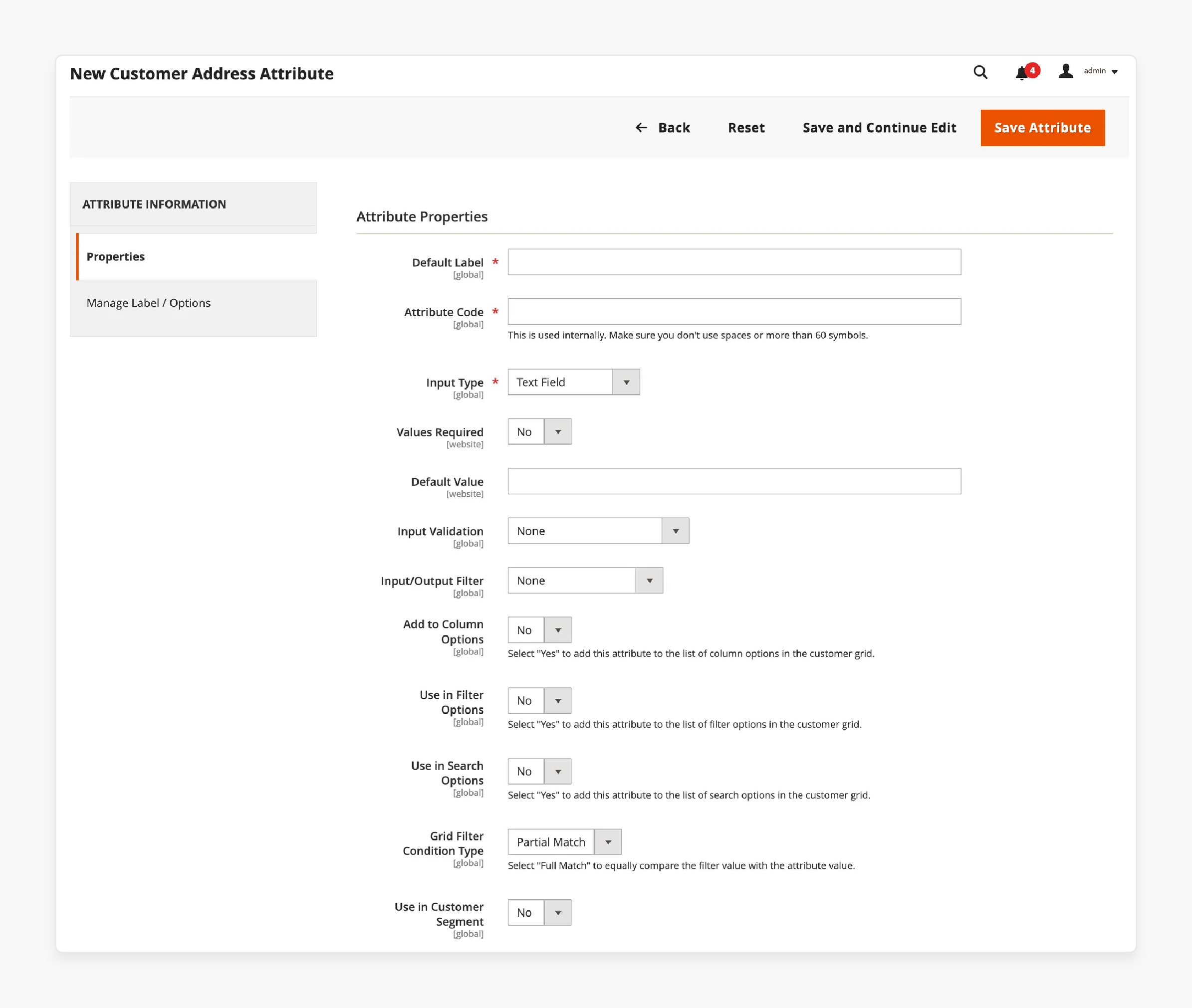Click Save and Continue Edit
This screenshot has width=1192, height=1008.
(879, 127)
